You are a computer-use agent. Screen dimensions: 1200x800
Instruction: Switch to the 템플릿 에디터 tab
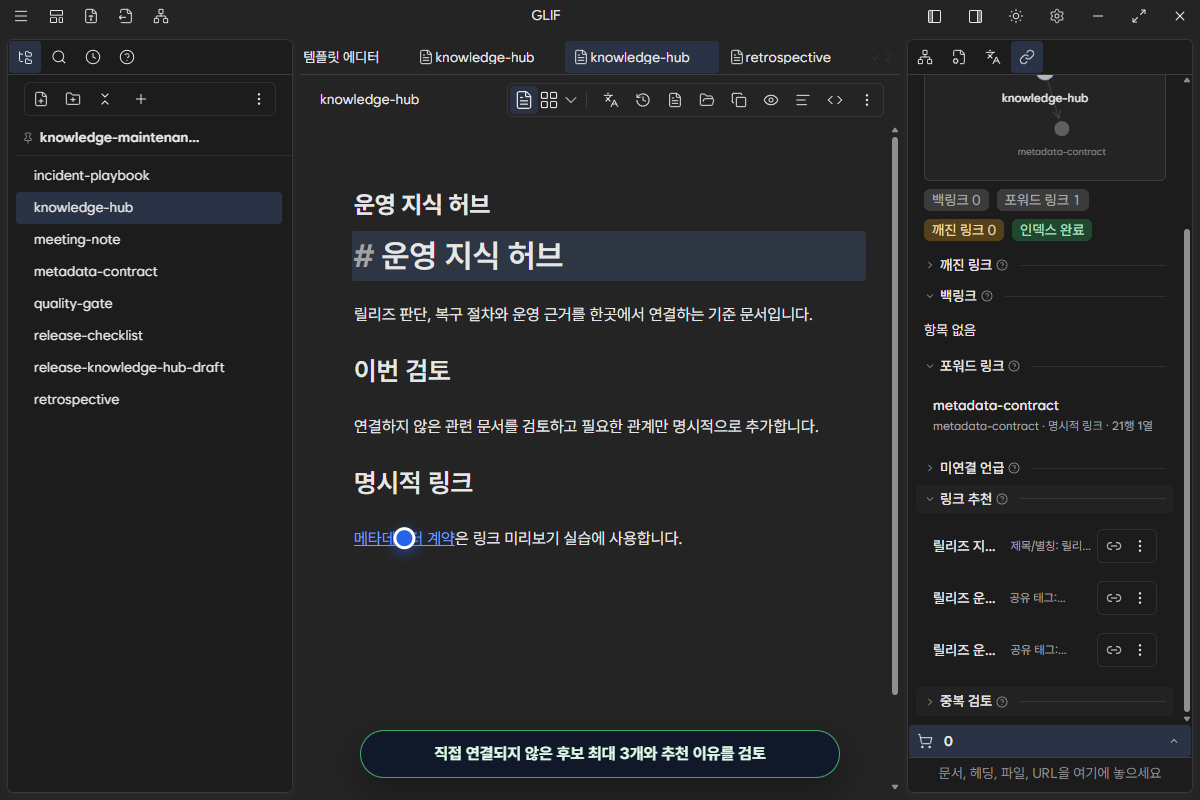click(x=341, y=57)
